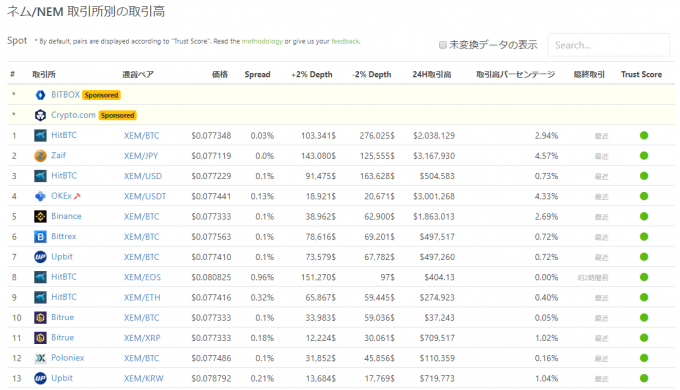The image size is (680, 390).
Task: Sort by Spread column header
Action: [257, 74]
